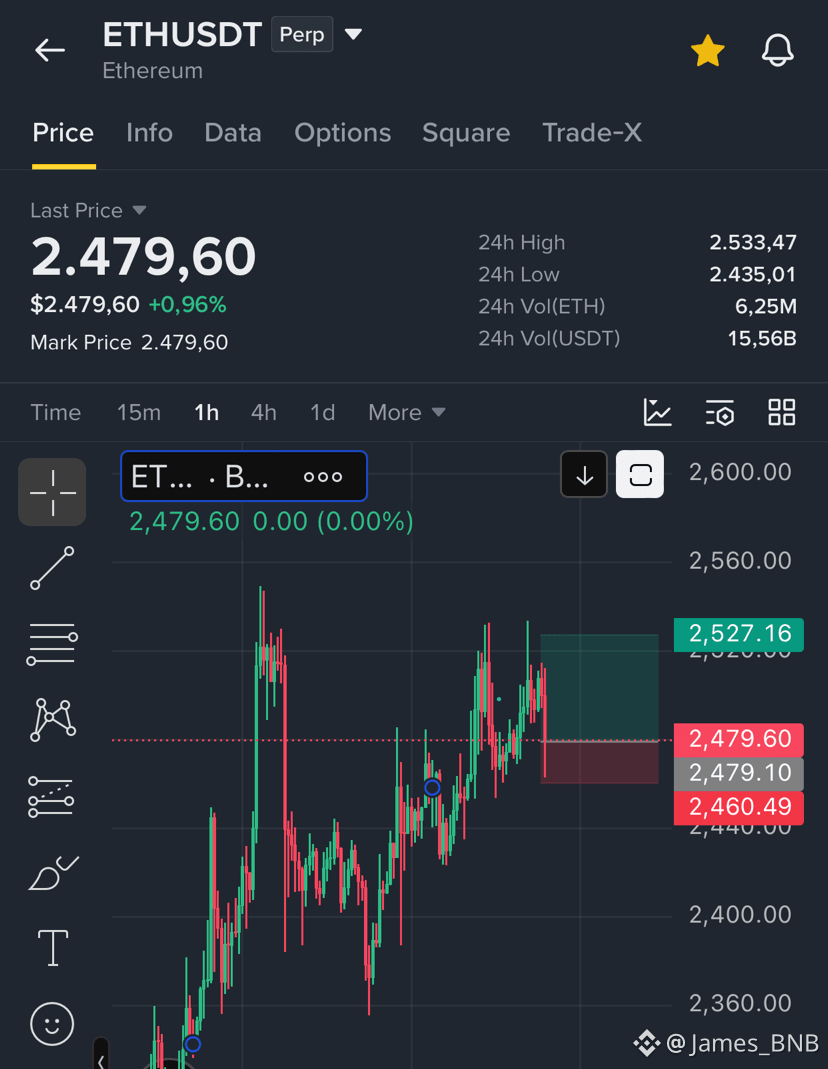Image resolution: width=828 pixels, height=1069 pixels.
Task: Open the Square tab
Action: tap(466, 132)
